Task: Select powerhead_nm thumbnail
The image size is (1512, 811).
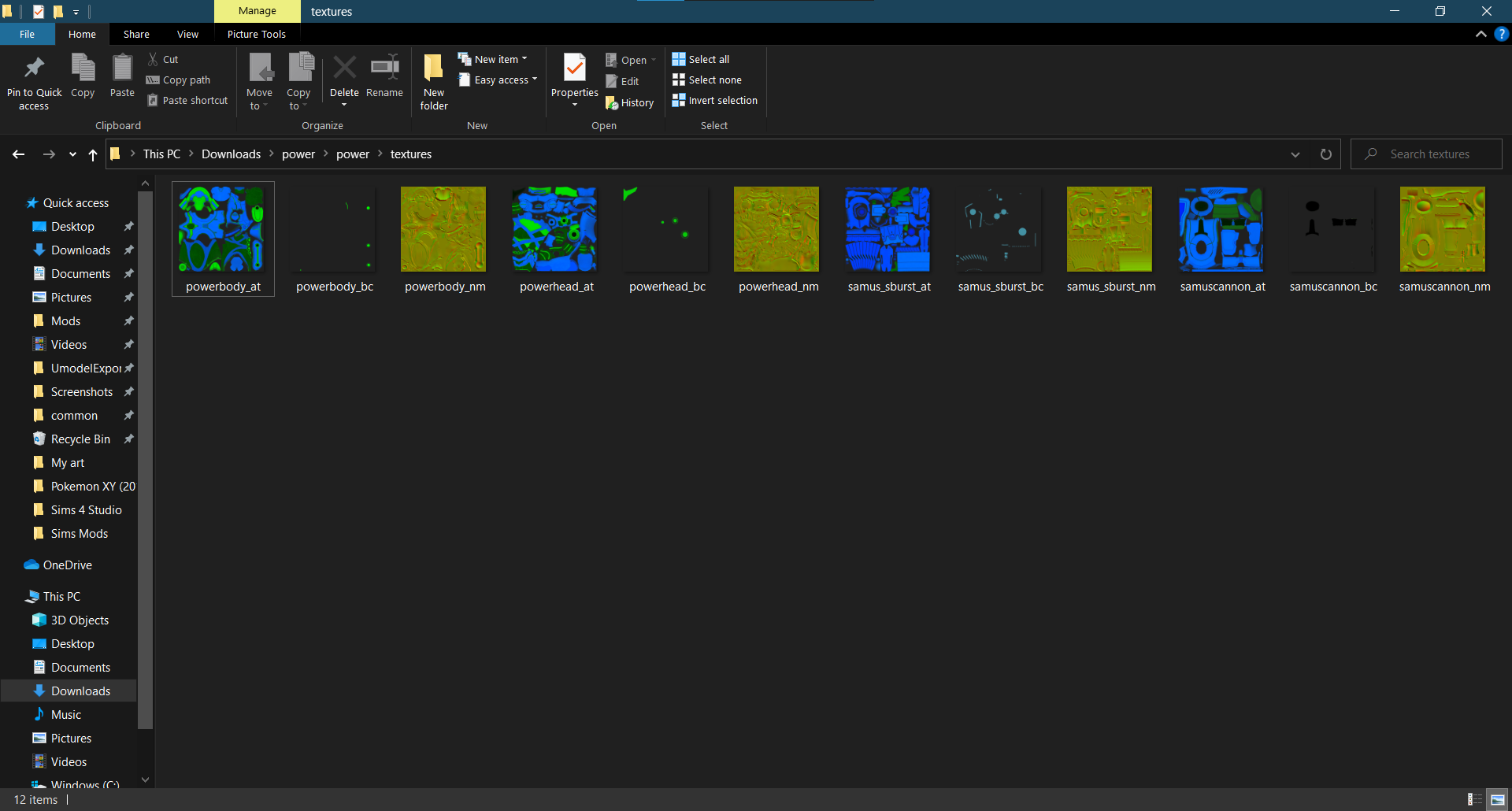Action: tap(777, 239)
